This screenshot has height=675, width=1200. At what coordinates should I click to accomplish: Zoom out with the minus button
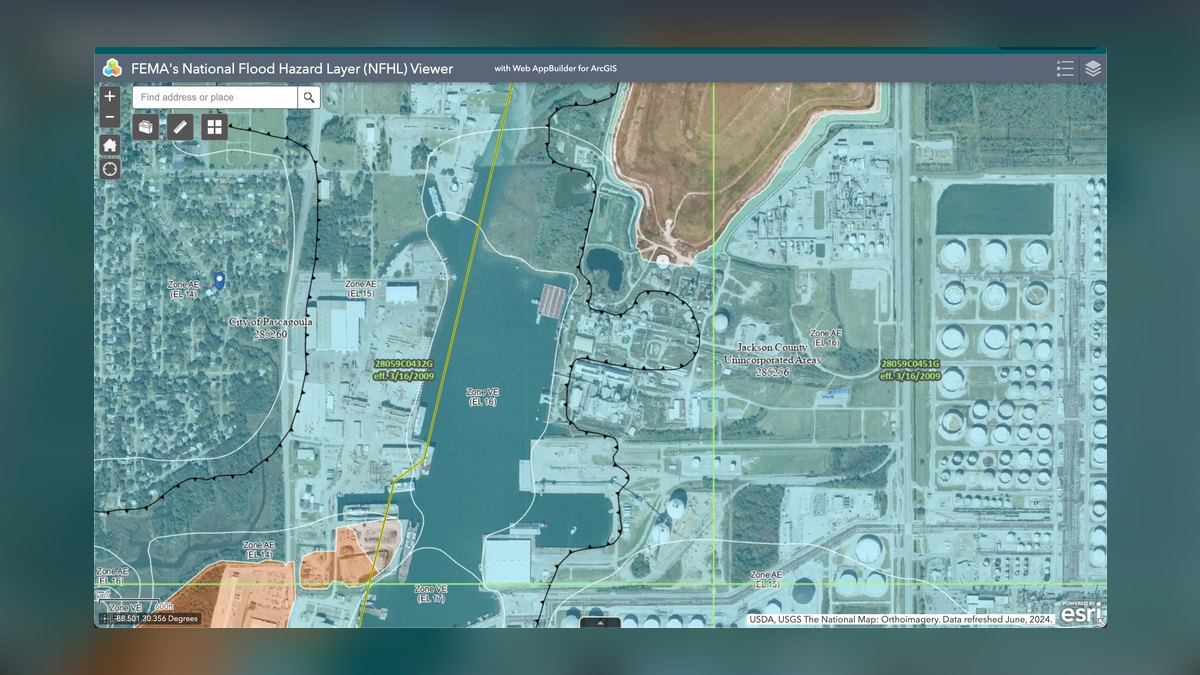tap(110, 118)
